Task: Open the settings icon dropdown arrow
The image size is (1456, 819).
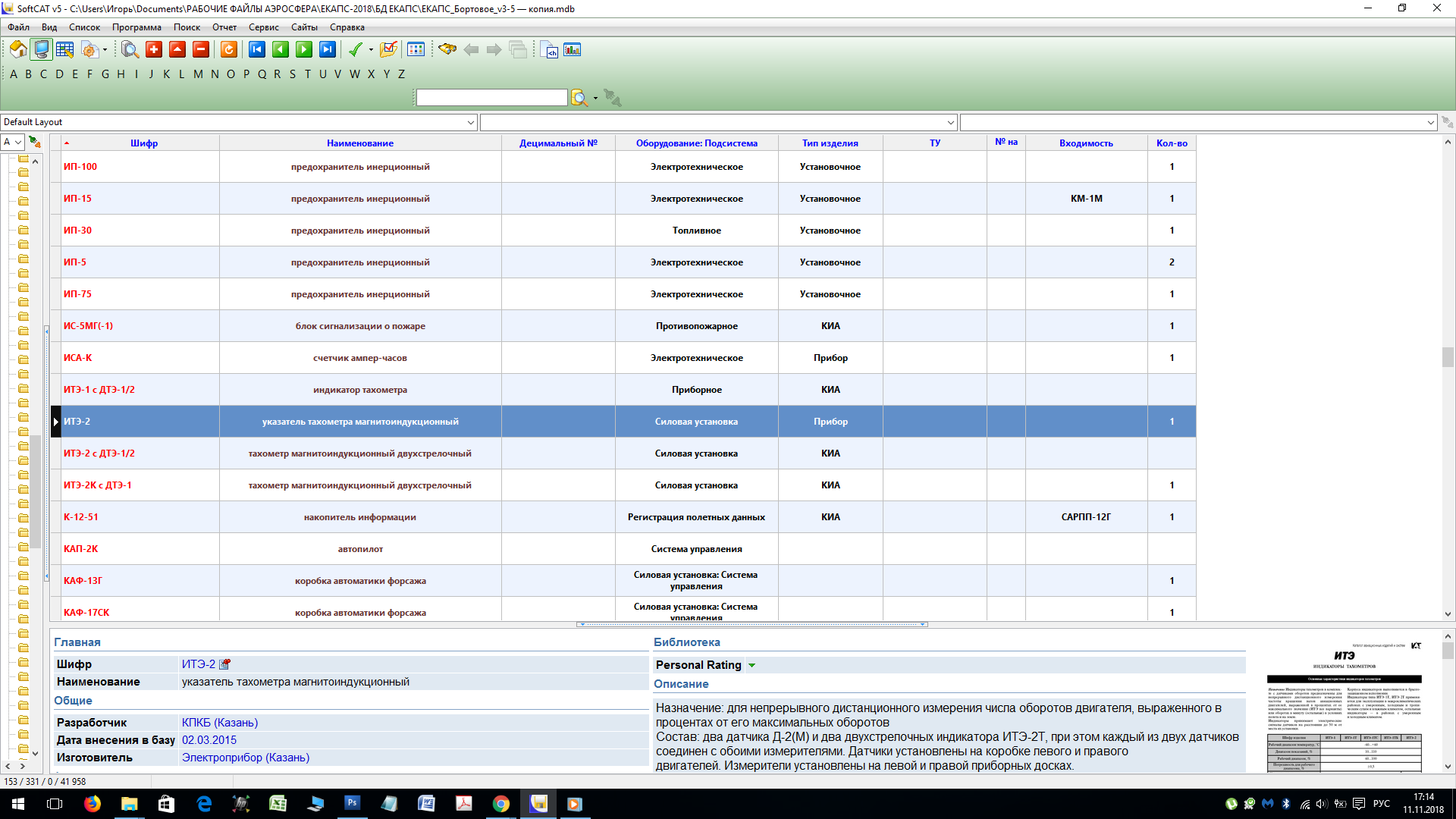Action: click(105, 50)
